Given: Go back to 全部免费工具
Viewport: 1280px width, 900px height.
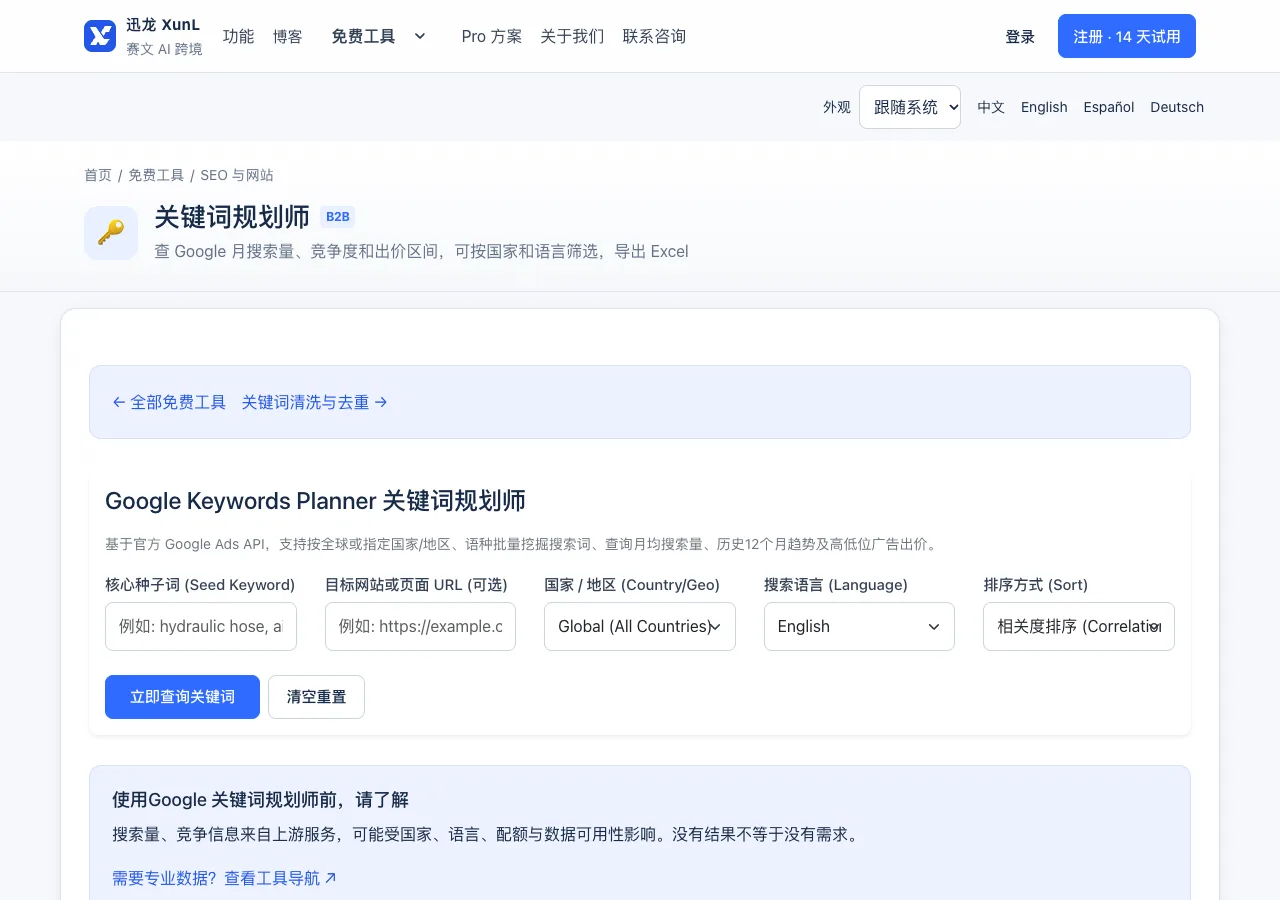Looking at the screenshot, I should pyautogui.click(x=169, y=402).
